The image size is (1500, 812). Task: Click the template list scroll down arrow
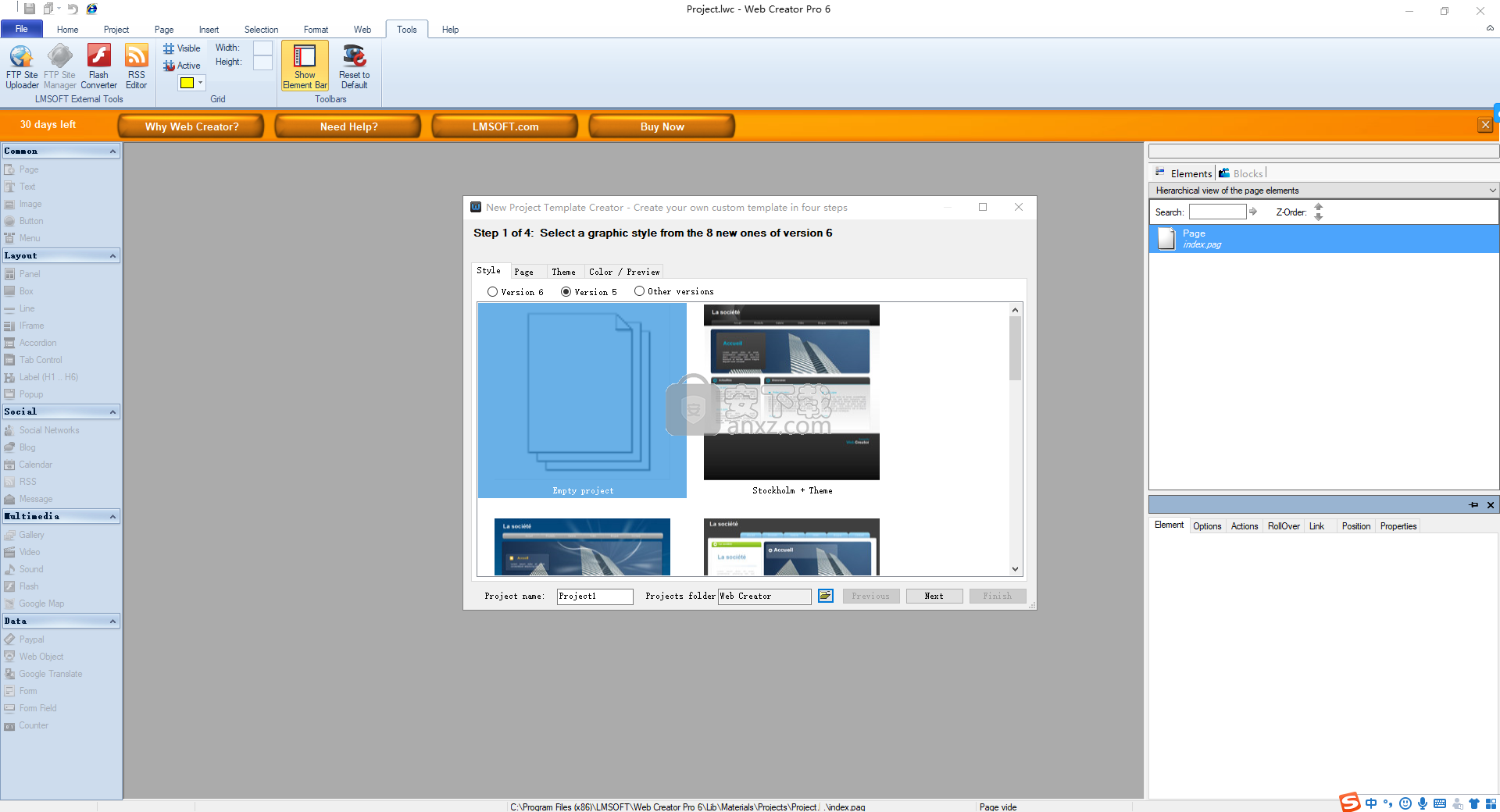click(1015, 569)
